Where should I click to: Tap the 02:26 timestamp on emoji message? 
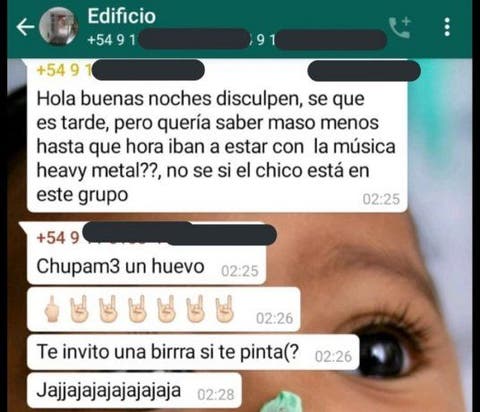(274, 318)
